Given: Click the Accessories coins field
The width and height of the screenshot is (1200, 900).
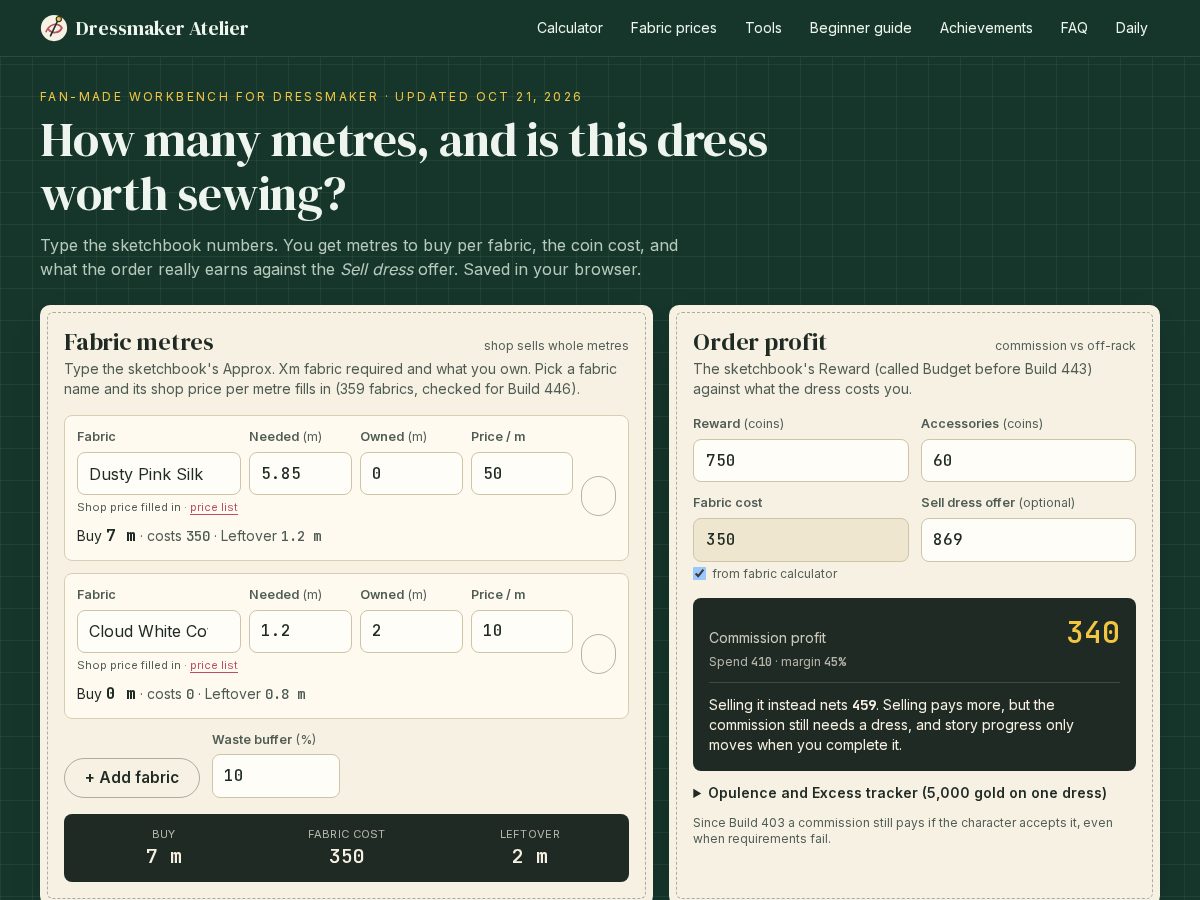Looking at the screenshot, I should click(1028, 461).
